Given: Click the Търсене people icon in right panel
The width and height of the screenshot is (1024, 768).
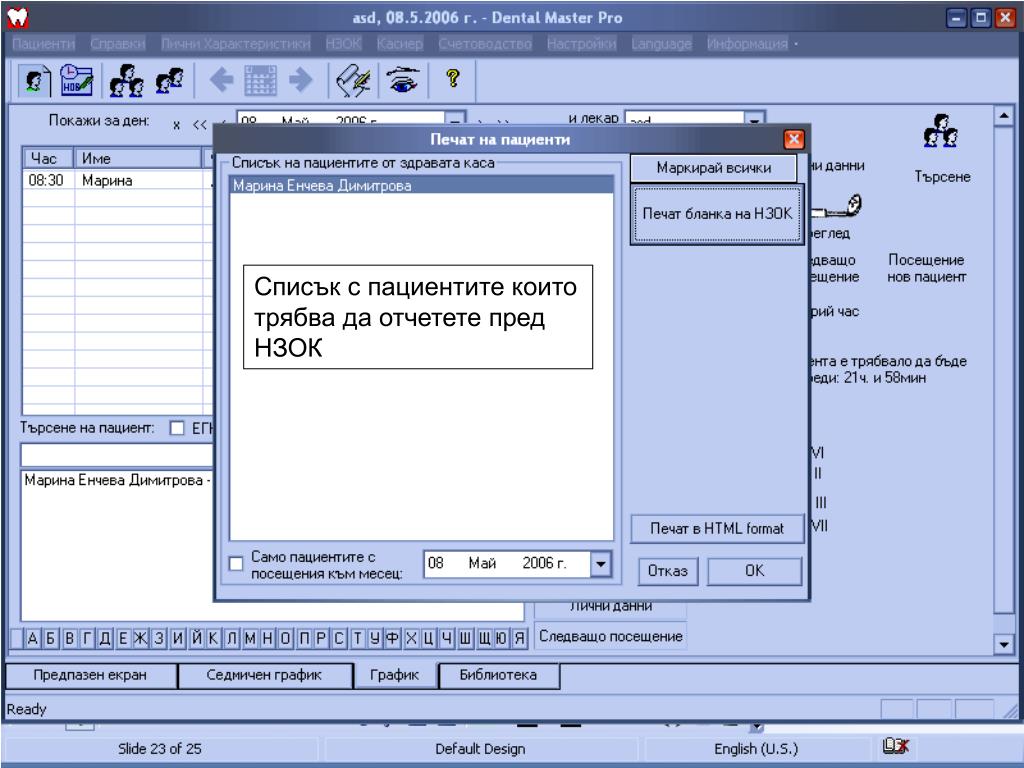Looking at the screenshot, I should point(940,131).
